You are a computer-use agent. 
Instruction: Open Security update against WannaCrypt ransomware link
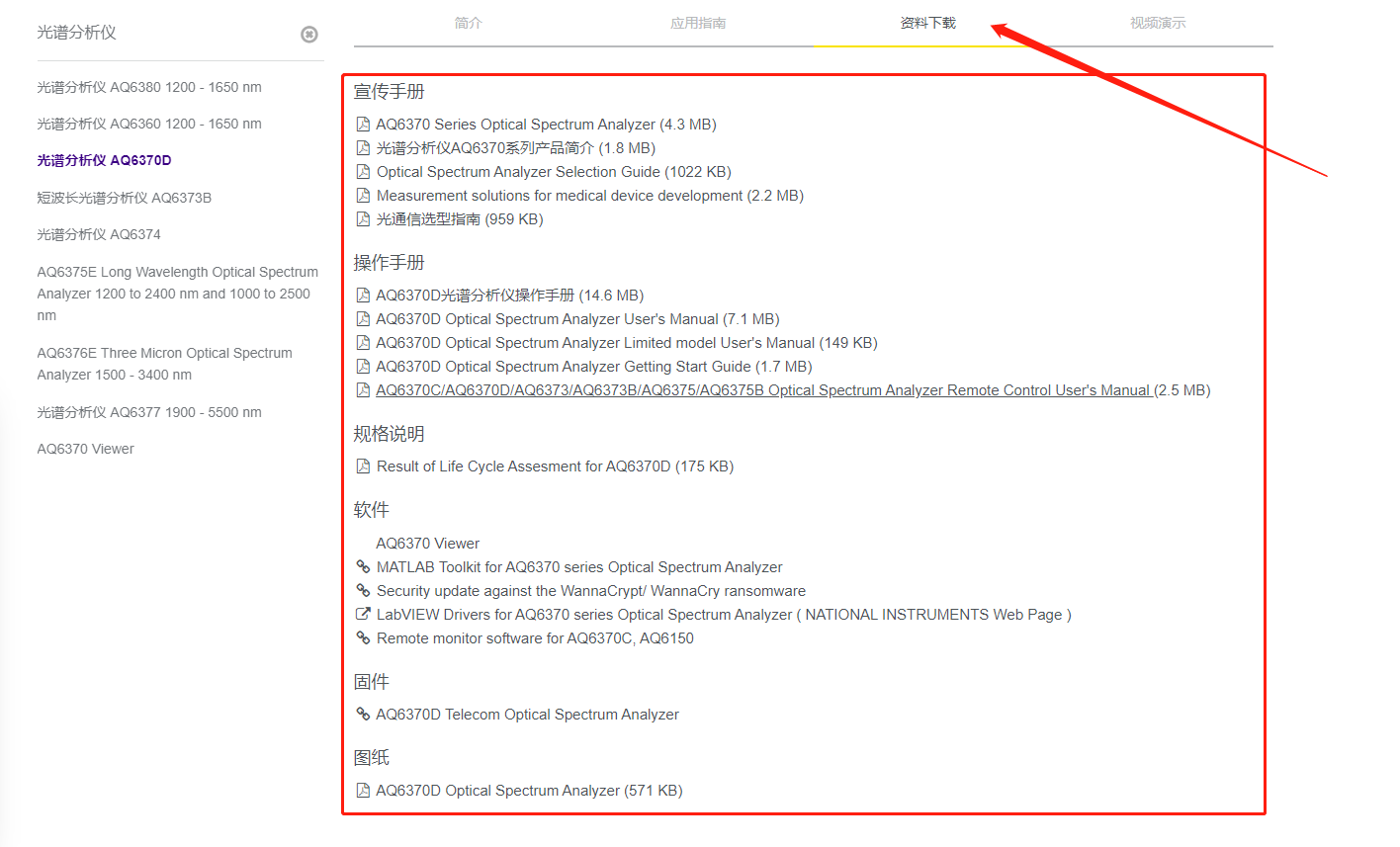pyautogui.click(x=590, y=591)
